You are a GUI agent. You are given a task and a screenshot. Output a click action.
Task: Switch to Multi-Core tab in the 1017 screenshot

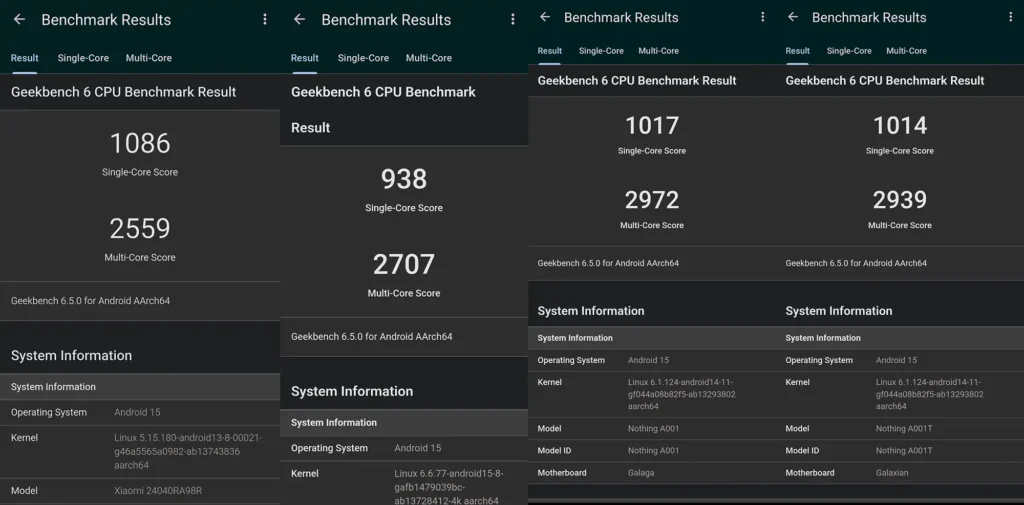658,51
